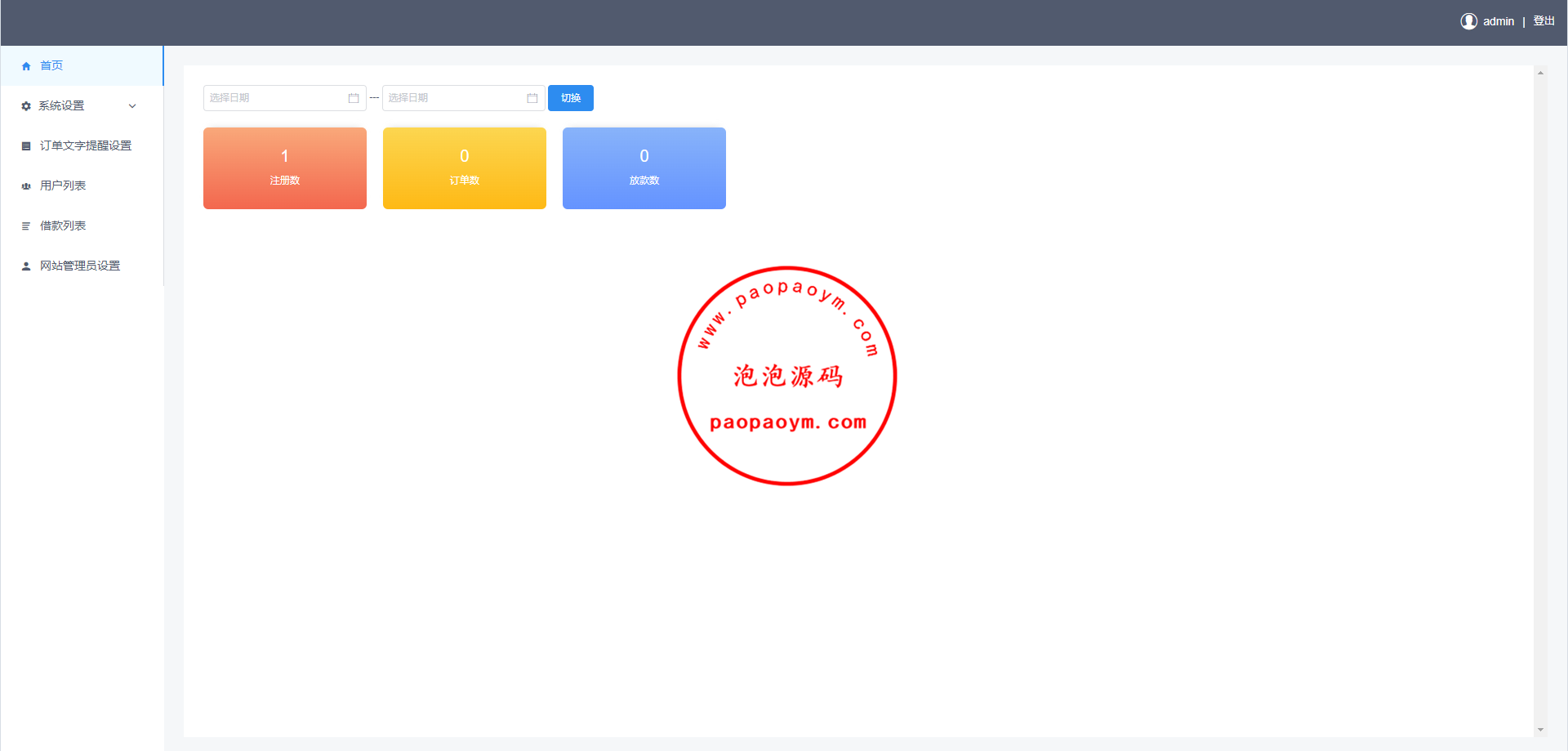Screen dimensions: 1568x751
Task: Expand the 系统设置 chevron arrow
Action: pos(132,106)
